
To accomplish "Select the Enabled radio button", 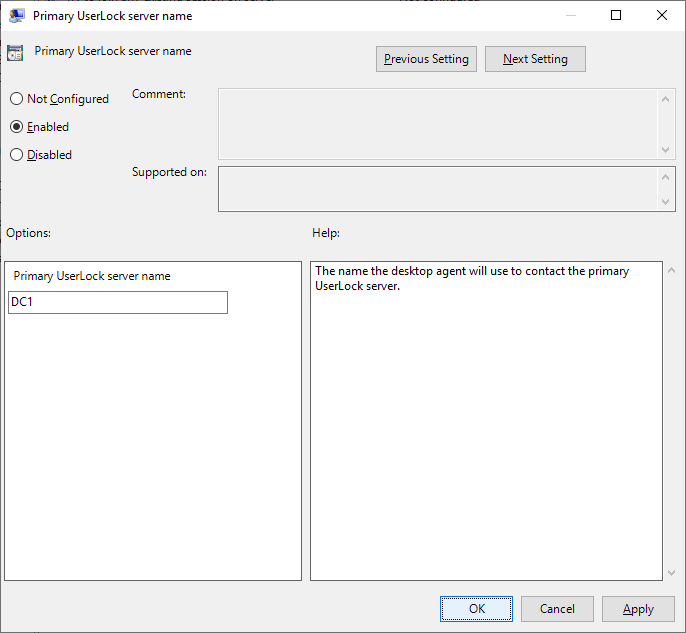I will 17,127.
